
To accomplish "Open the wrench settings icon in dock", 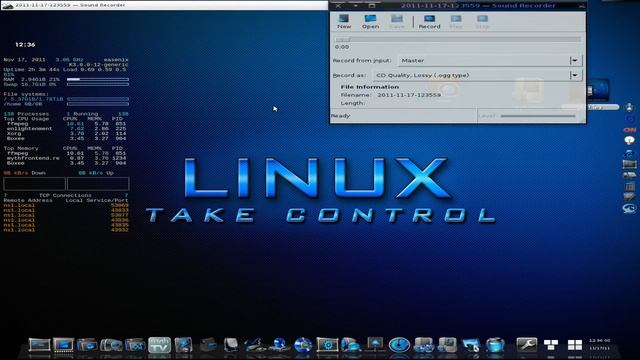I will coord(527,345).
